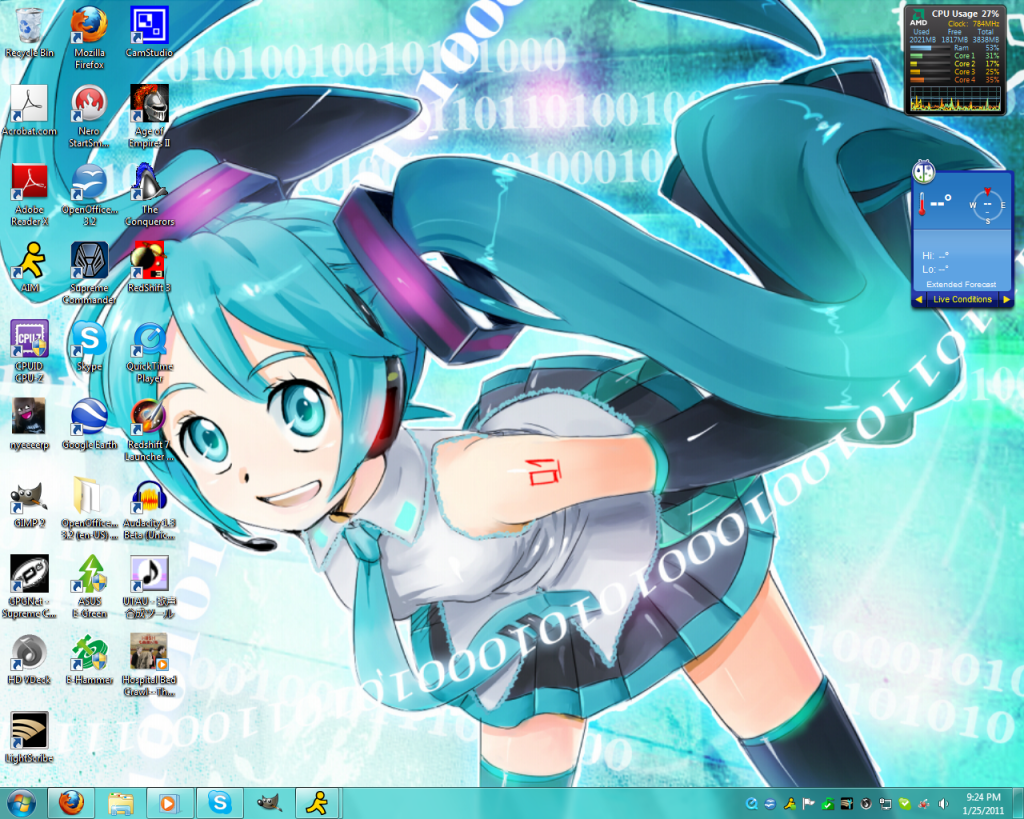Click the WeatherBug logo on weather gadget
The image size is (1024, 819).
pyautogui.click(x=923, y=172)
